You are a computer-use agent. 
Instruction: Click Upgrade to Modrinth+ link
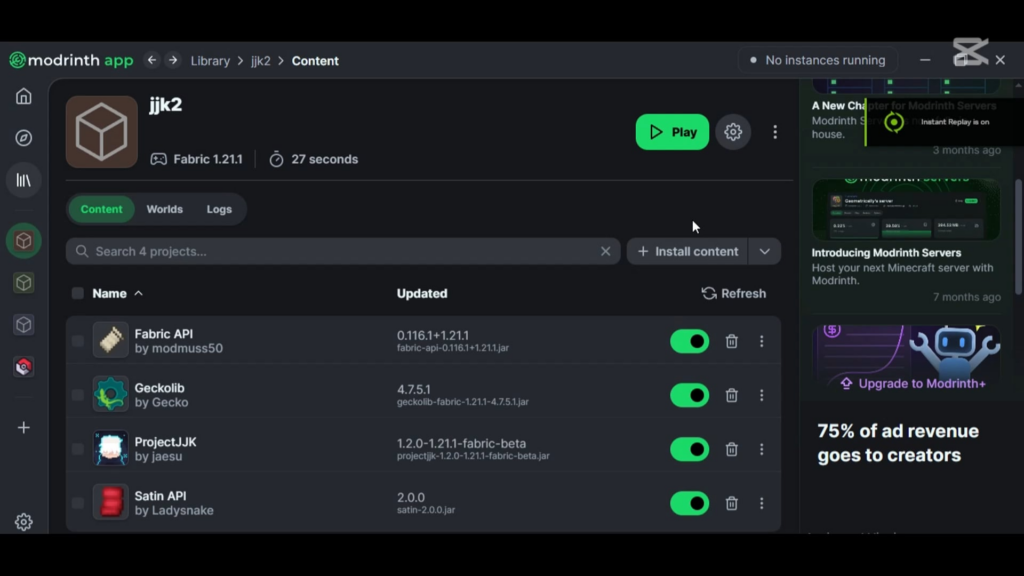tap(914, 384)
